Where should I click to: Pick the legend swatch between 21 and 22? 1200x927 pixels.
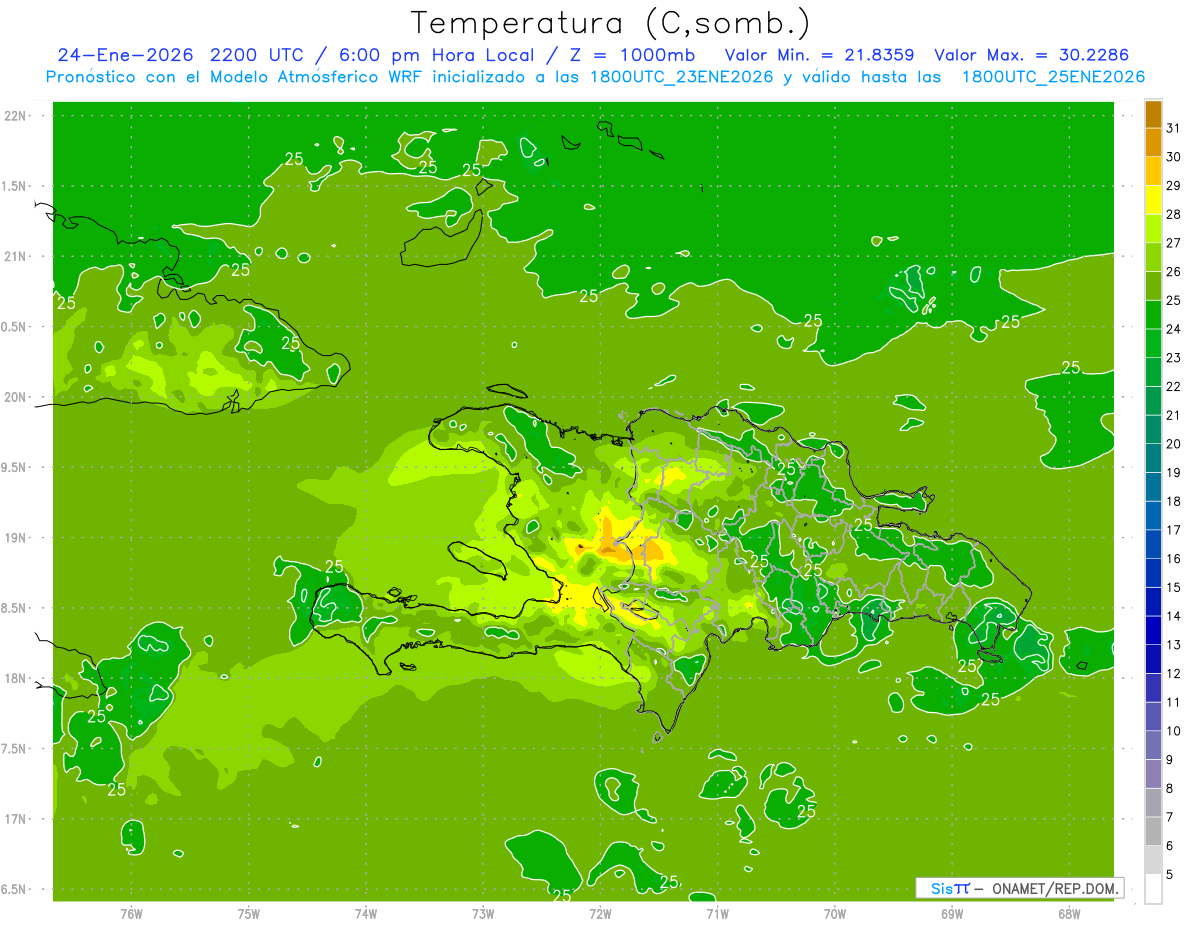point(1153,400)
